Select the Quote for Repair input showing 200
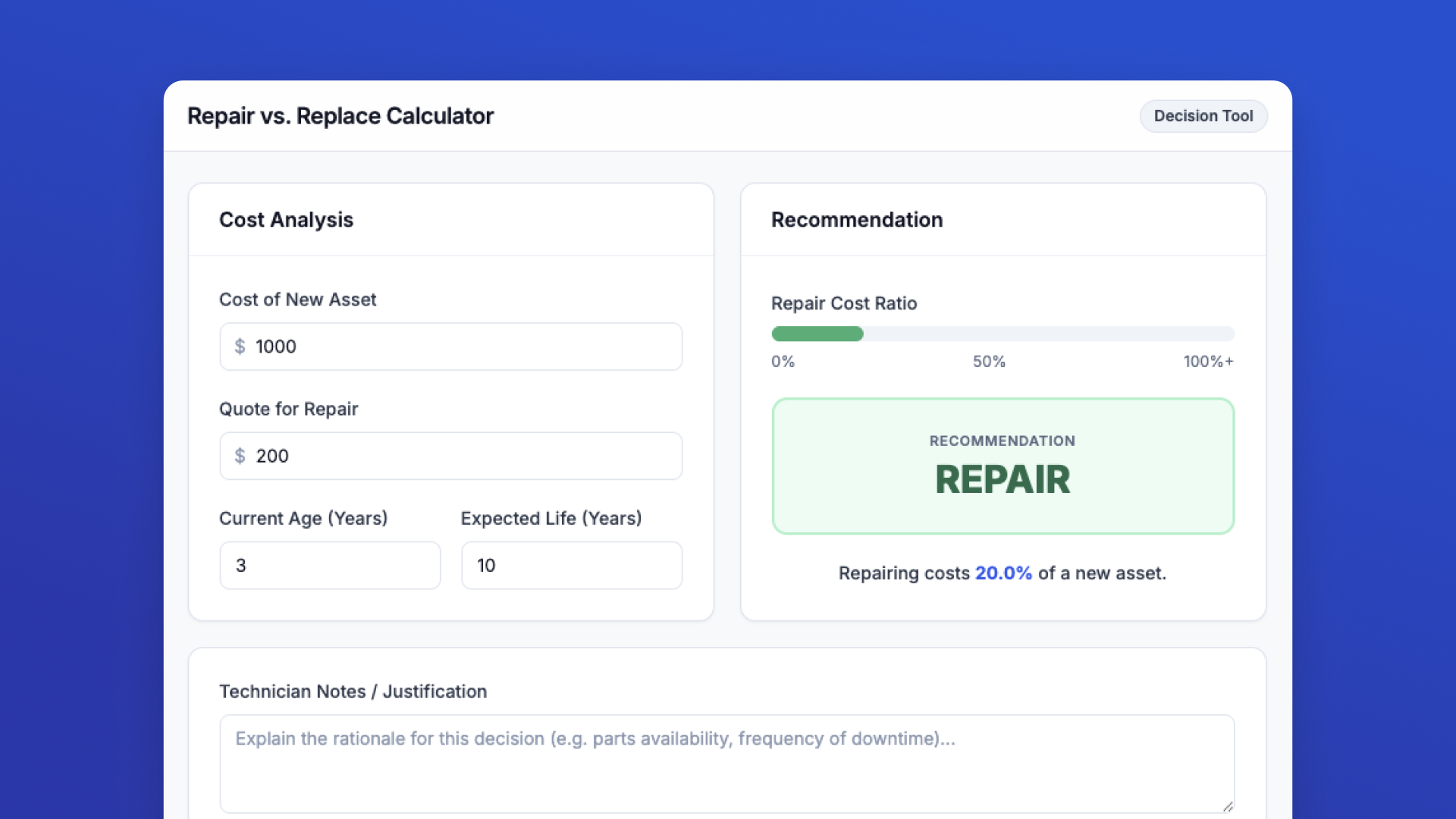 tap(451, 456)
